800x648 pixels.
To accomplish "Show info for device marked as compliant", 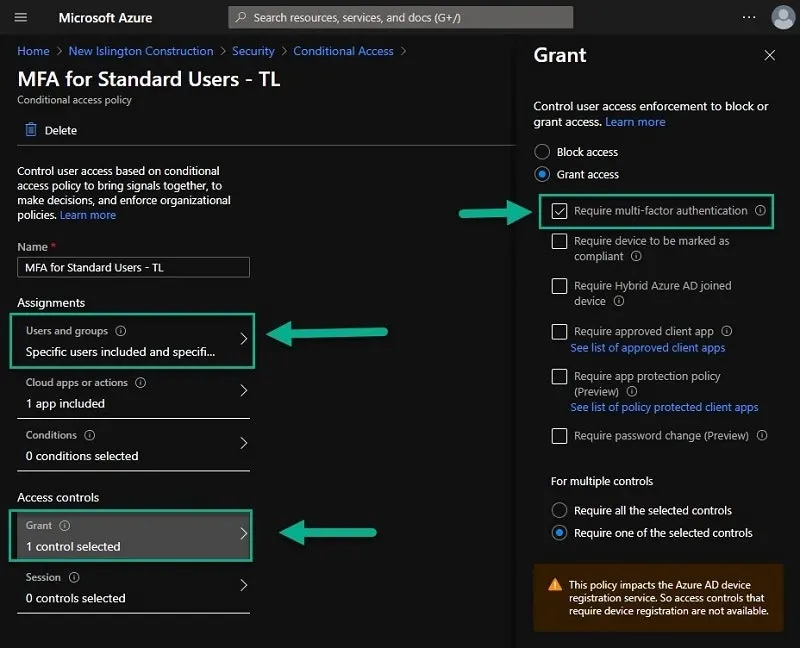I will click(x=636, y=256).
